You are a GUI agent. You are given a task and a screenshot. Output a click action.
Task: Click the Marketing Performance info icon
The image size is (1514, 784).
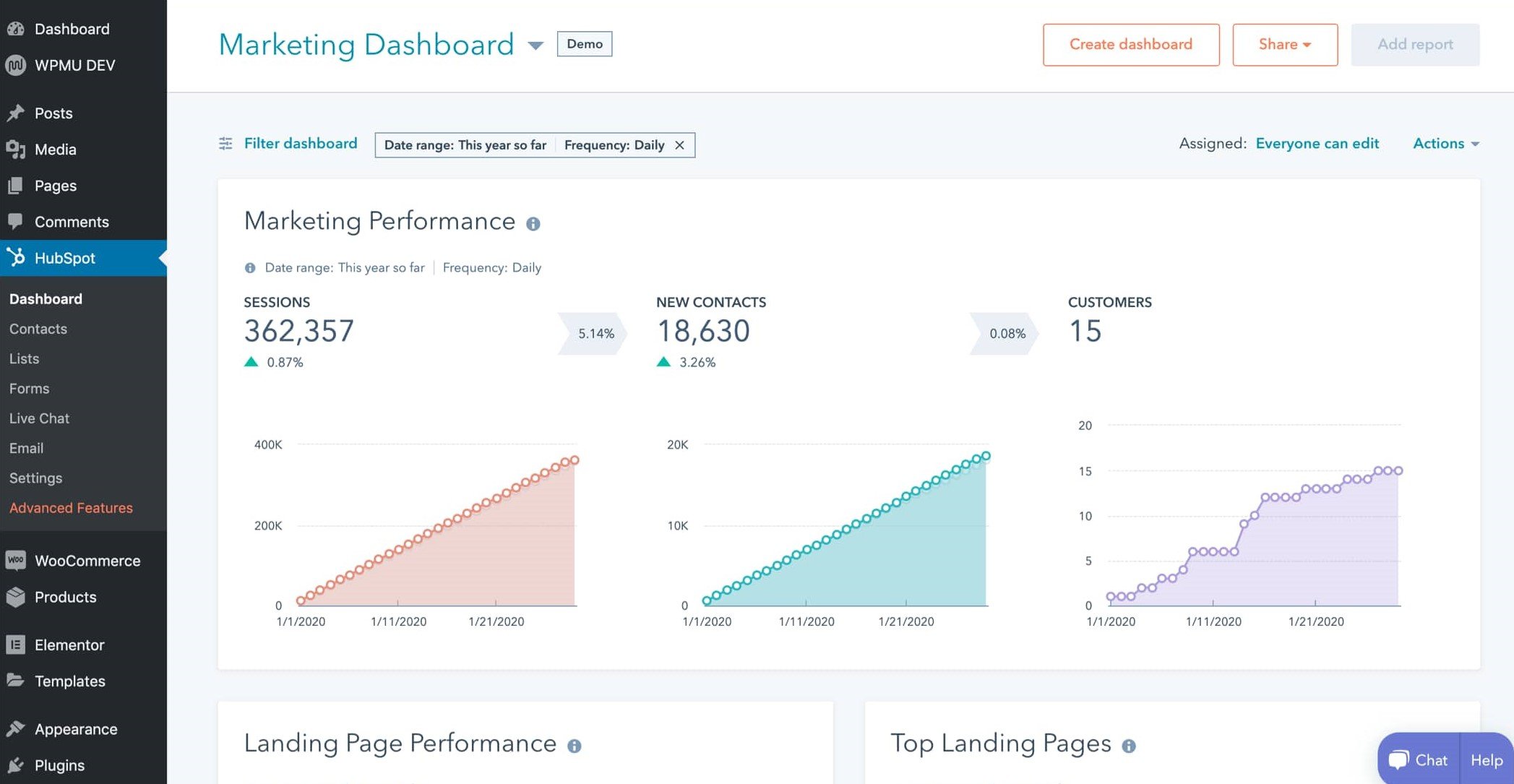click(533, 224)
